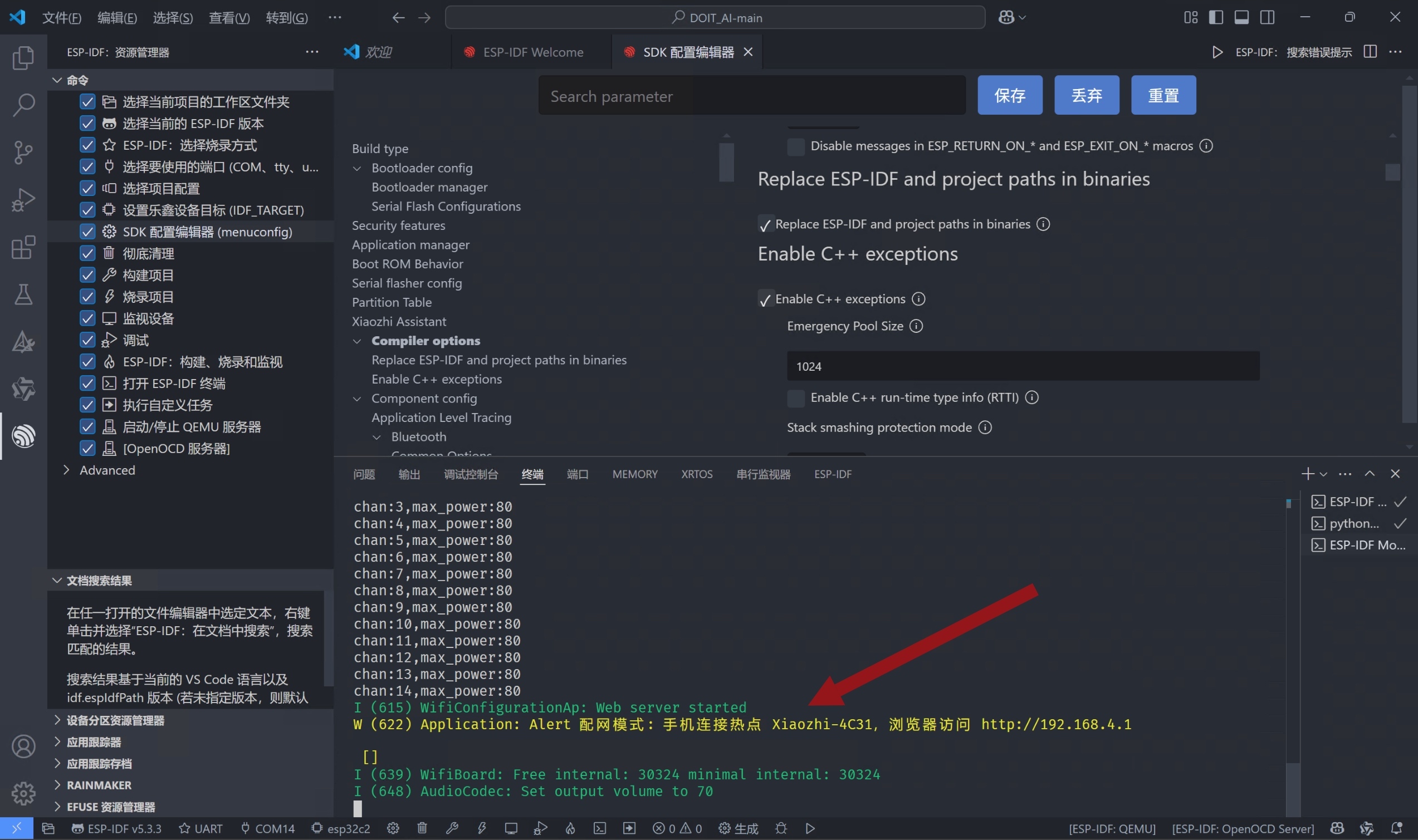Viewport: 1418px width, 840px height.
Task: Click the flash lightning icon in status bar
Action: click(x=482, y=828)
